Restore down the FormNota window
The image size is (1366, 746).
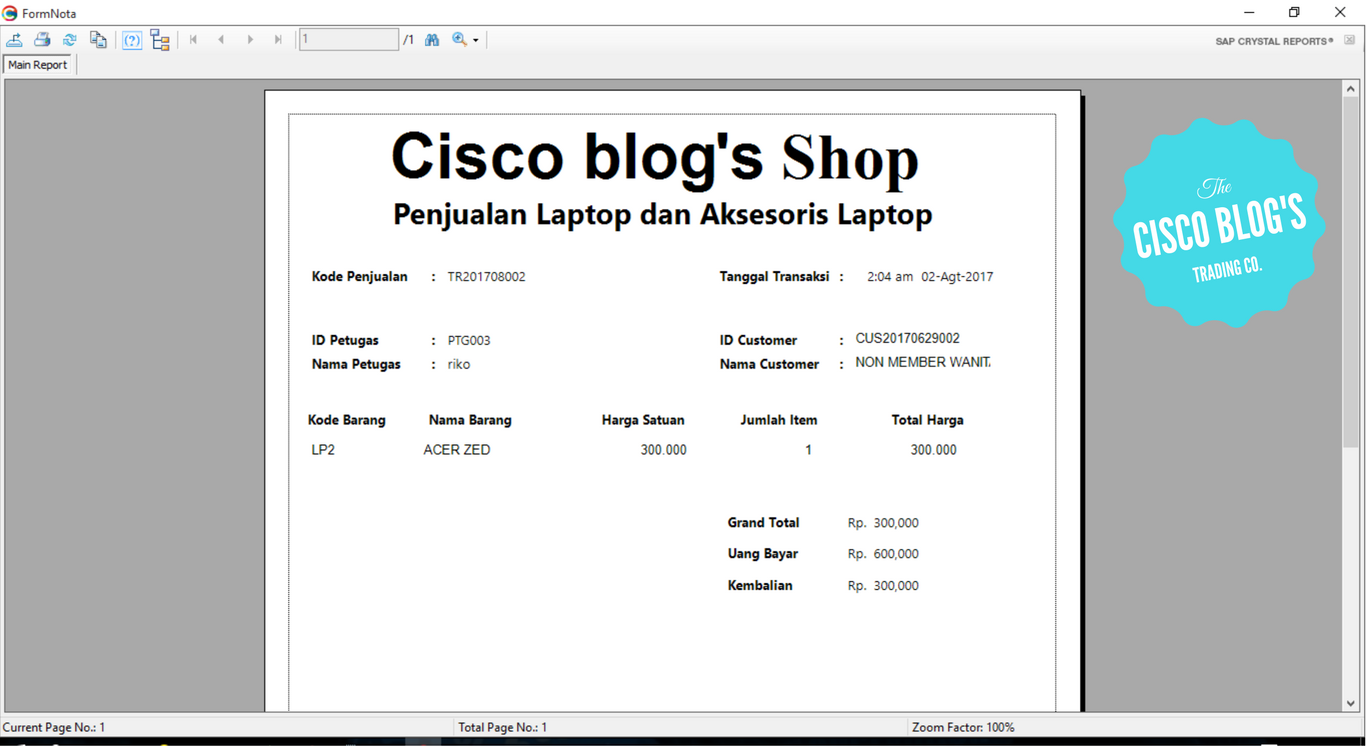tap(1294, 13)
